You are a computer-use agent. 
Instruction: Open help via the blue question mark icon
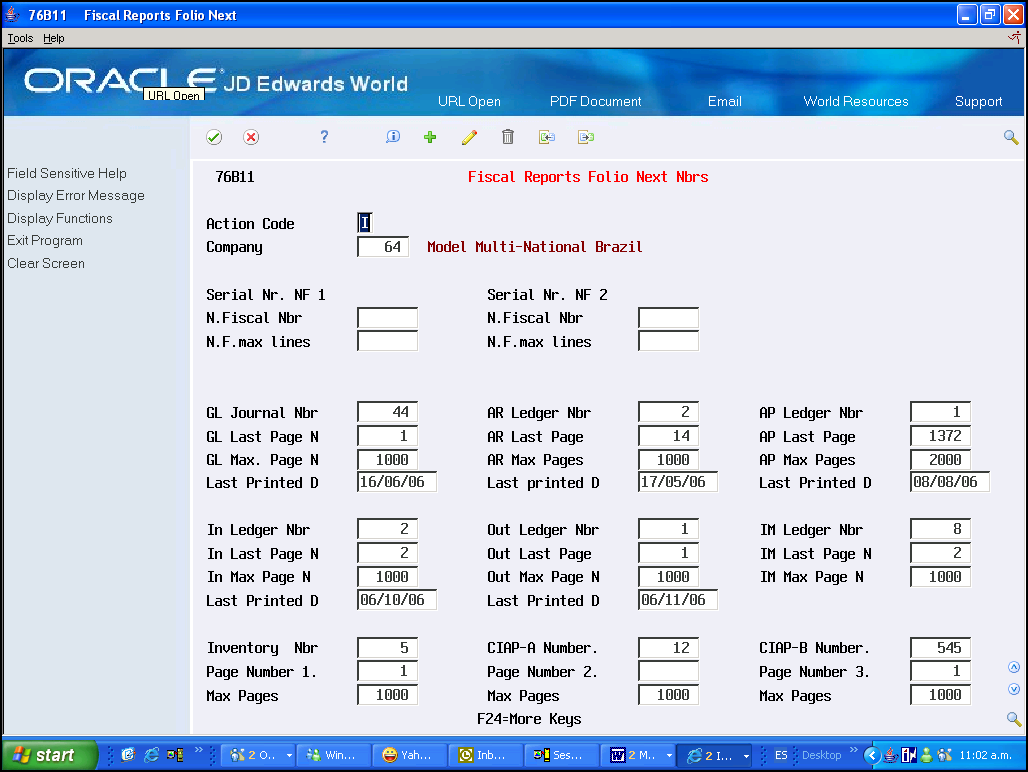click(324, 136)
